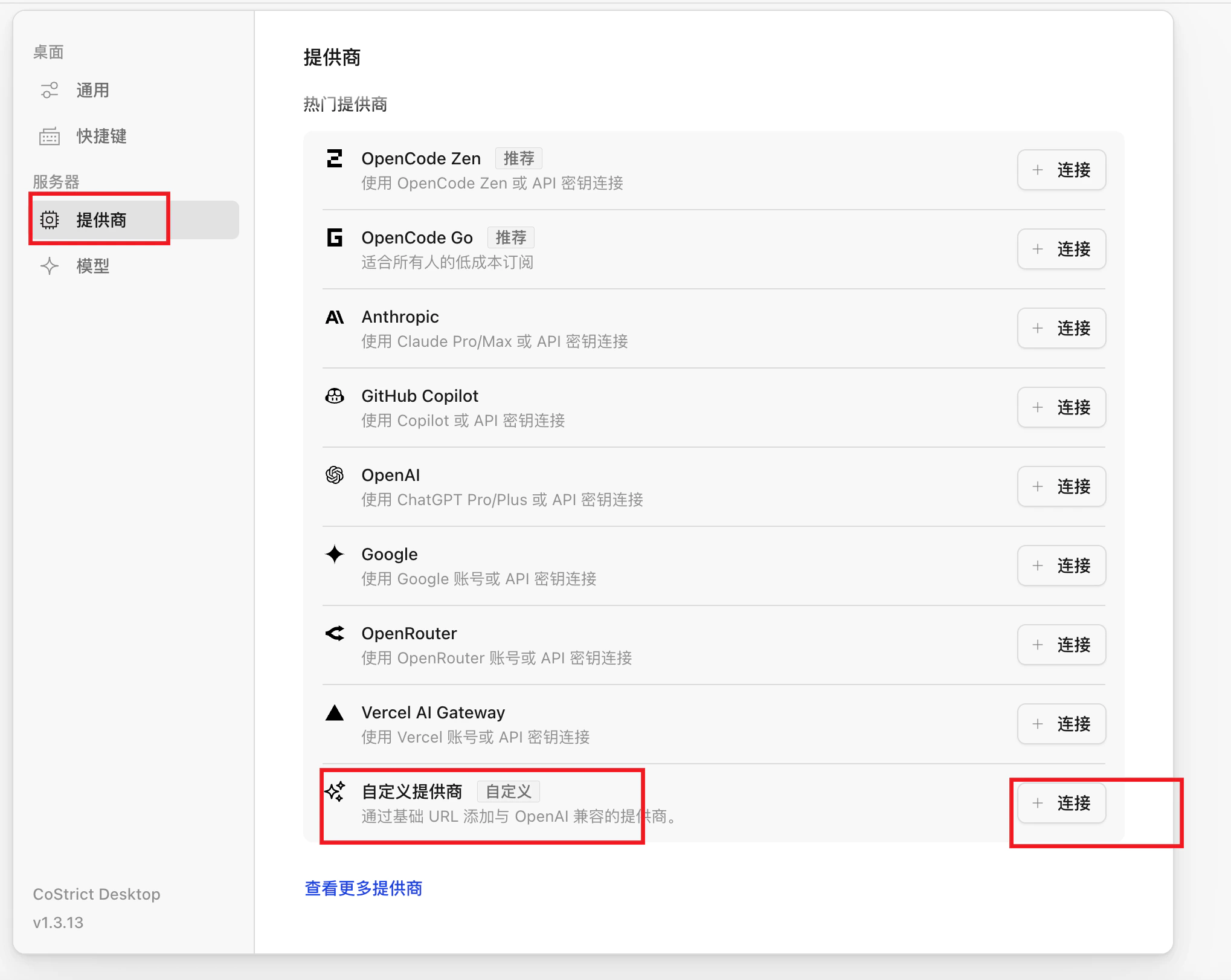Connect the GitHub Copilot provider
Viewport: 1231px width, 980px height.
click(1061, 407)
